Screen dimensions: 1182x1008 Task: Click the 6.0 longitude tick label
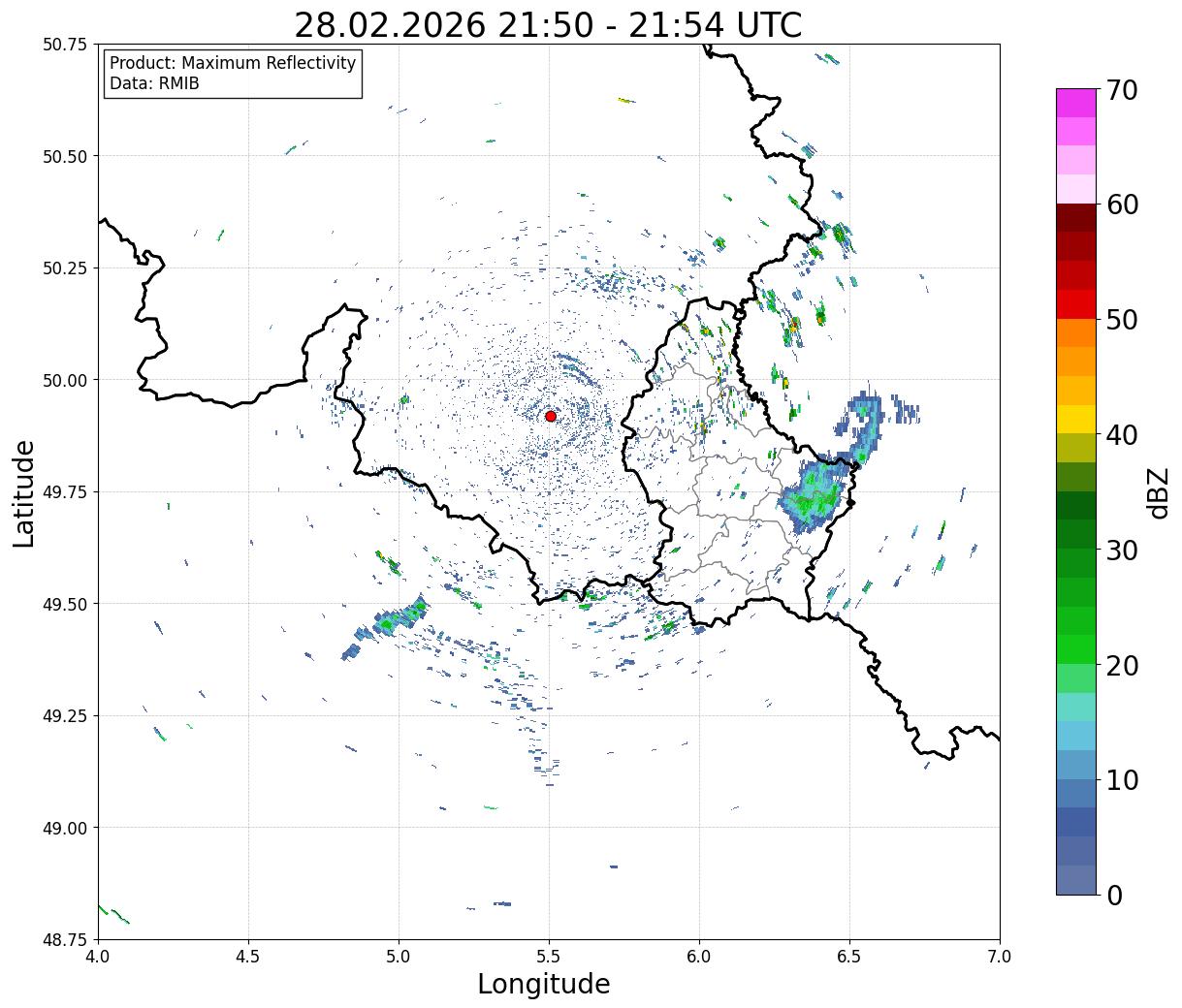coord(699,956)
